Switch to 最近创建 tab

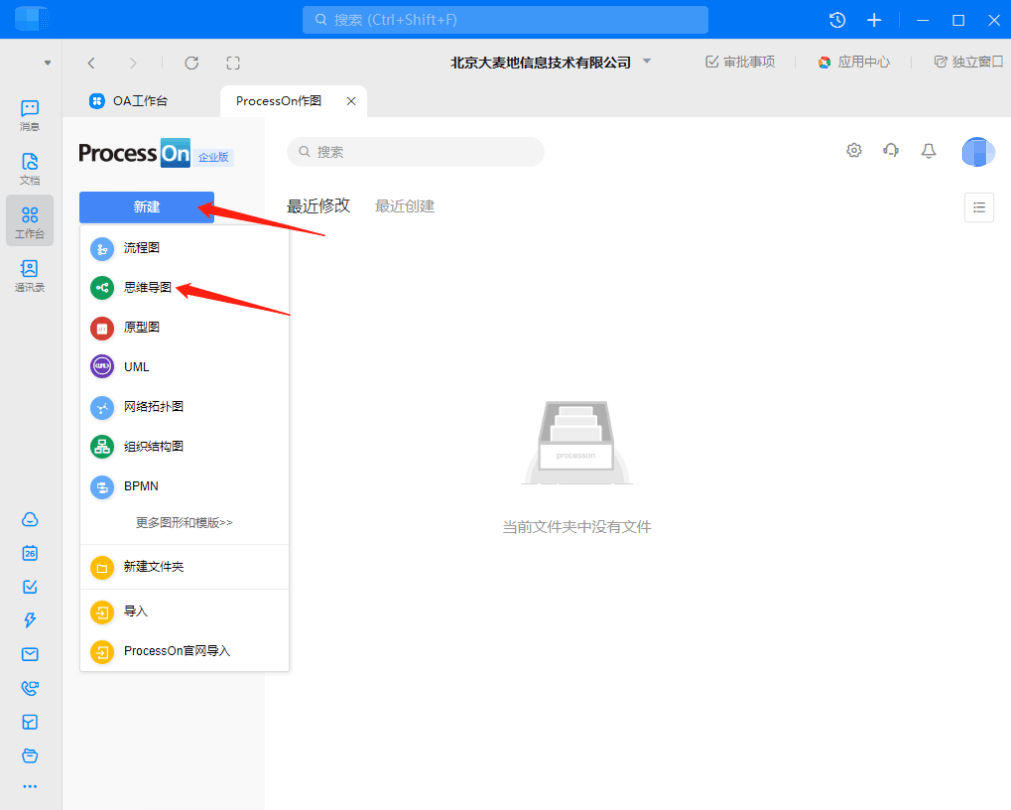(x=405, y=206)
